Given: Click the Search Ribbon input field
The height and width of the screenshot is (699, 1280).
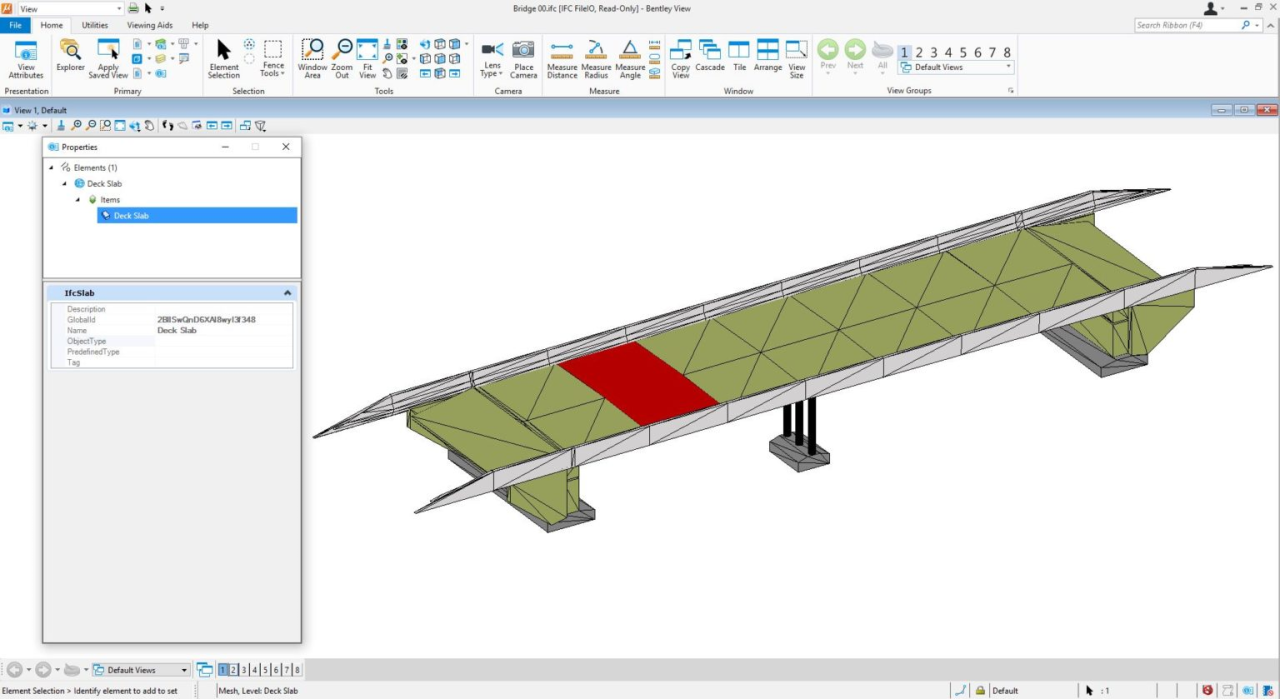Looking at the screenshot, I should 1188,25.
